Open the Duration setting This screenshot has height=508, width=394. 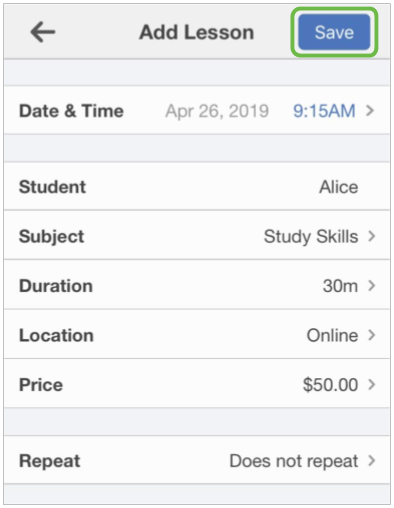(x=197, y=285)
